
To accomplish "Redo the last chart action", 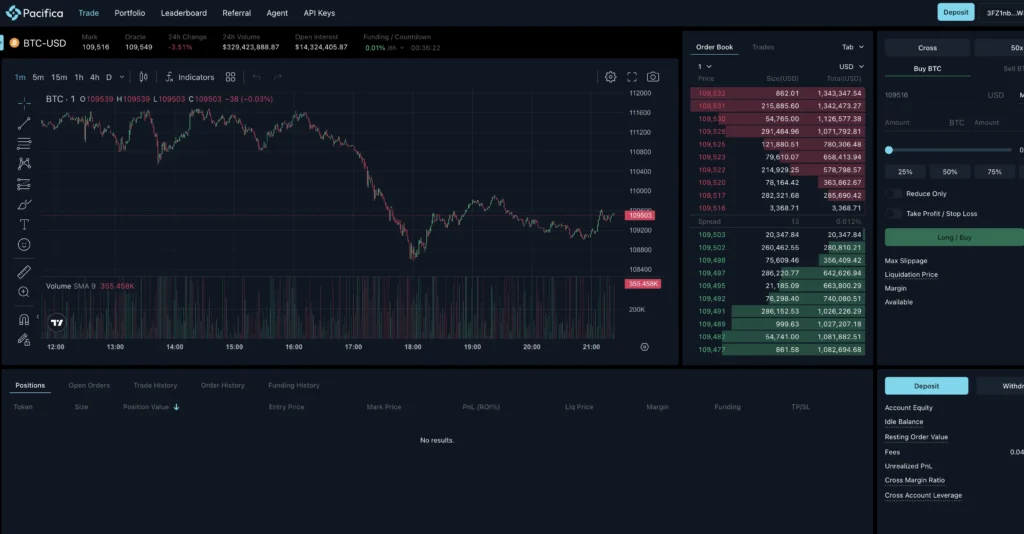I will 278,77.
